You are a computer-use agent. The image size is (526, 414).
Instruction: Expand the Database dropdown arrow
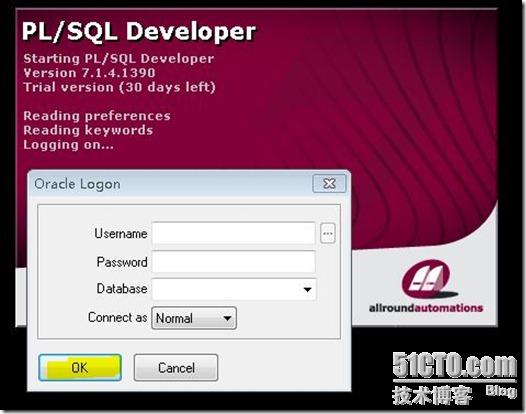pos(307,290)
